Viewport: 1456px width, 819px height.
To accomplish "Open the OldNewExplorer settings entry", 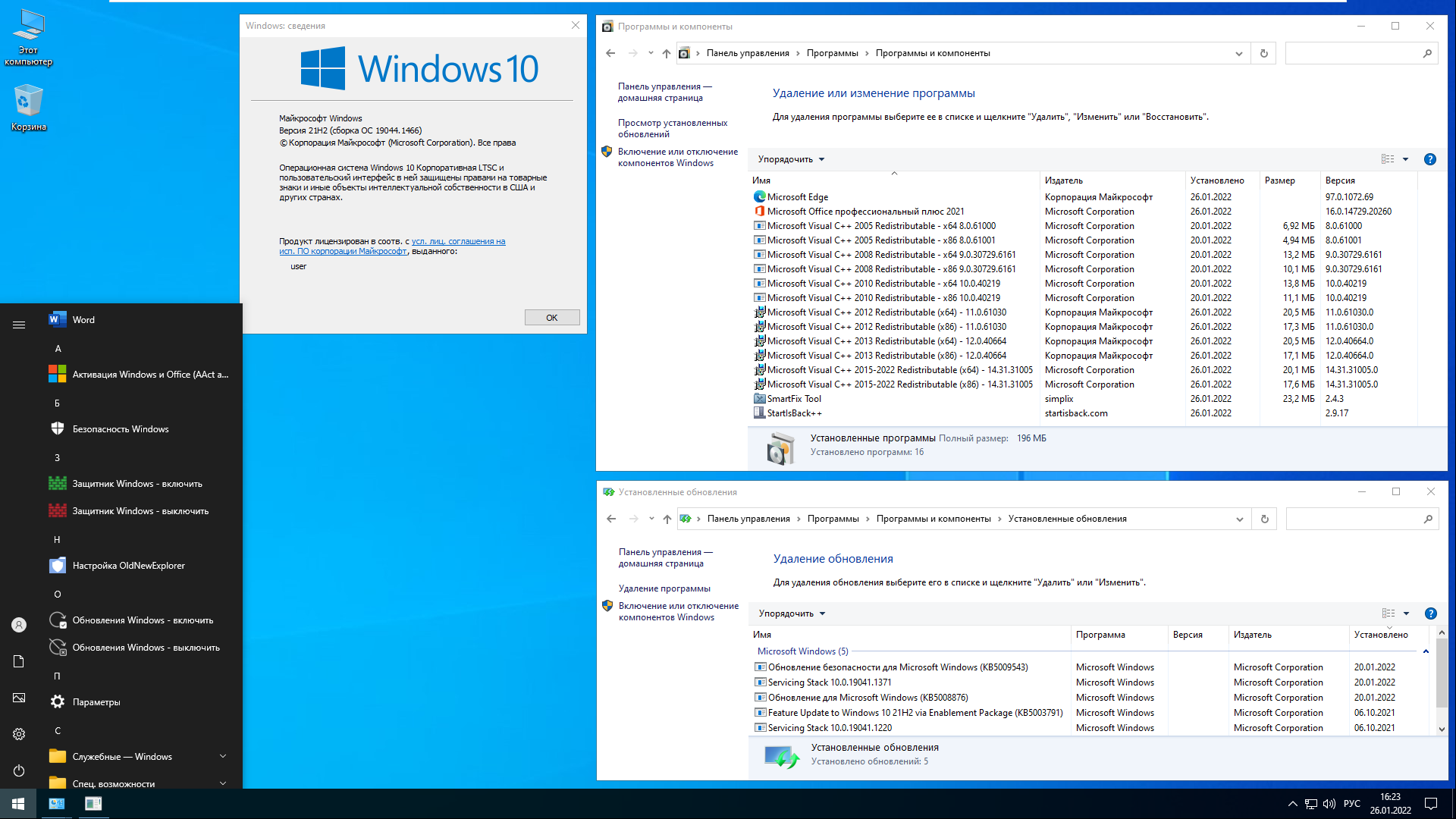I will coord(128,566).
